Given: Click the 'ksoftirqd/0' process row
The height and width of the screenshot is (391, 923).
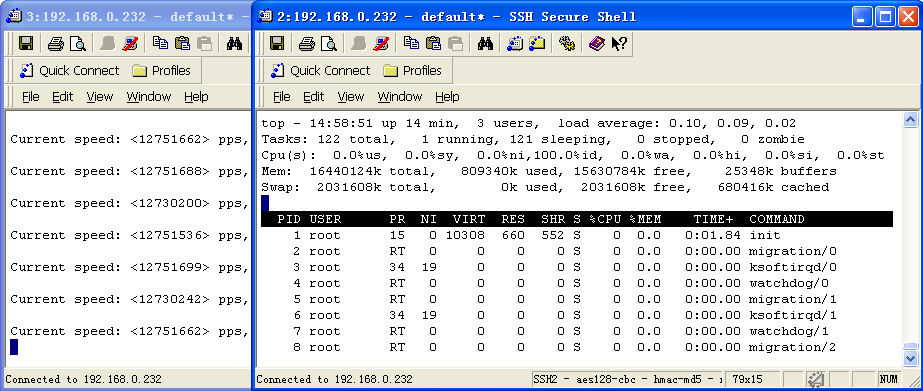Looking at the screenshot, I should [577, 267].
